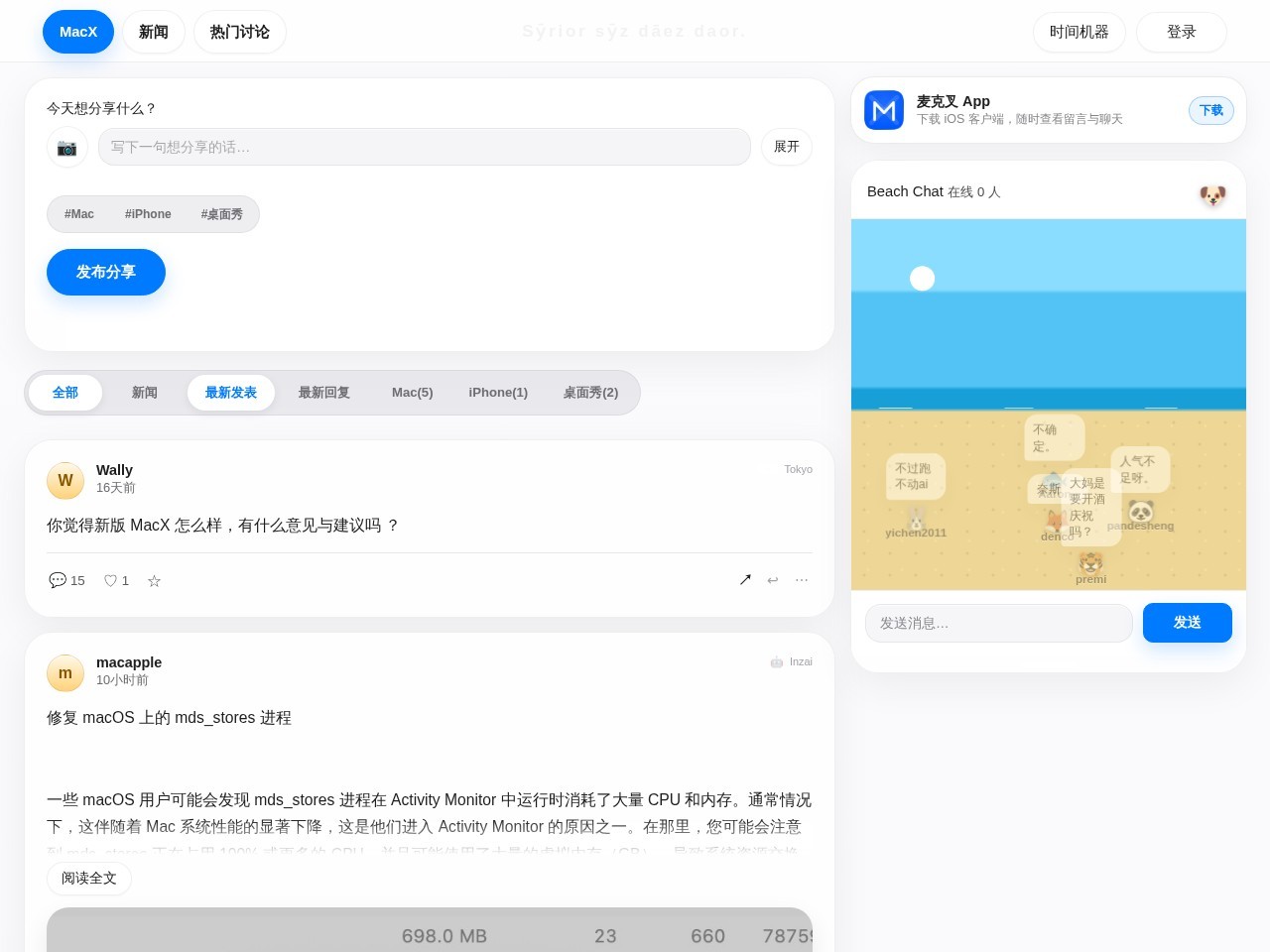This screenshot has width=1270, height=952.
Task: Send the chat message with 发送
Action: tap(1188, 623)
